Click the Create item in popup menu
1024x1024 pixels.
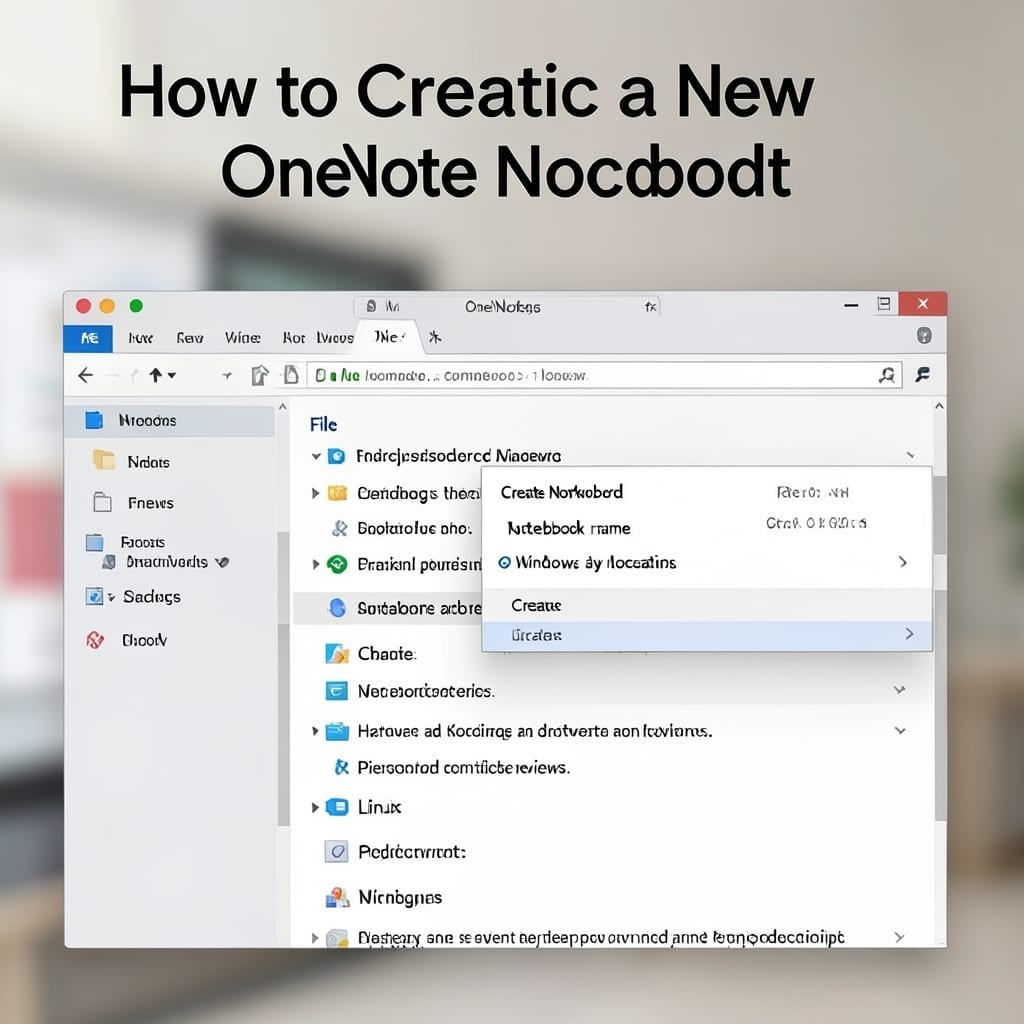707,605
